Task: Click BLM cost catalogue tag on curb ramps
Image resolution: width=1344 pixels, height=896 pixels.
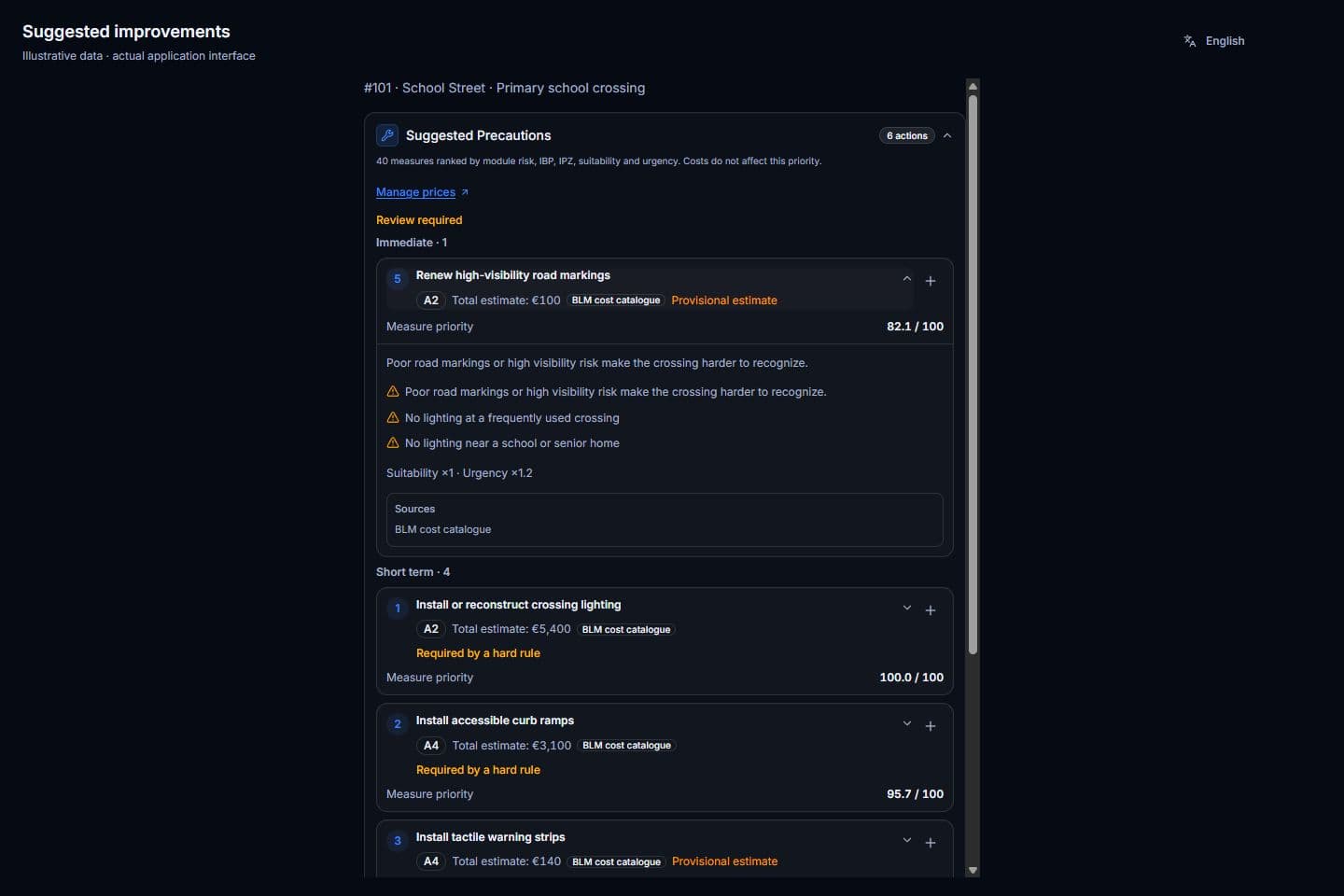Action: (626, 746)
